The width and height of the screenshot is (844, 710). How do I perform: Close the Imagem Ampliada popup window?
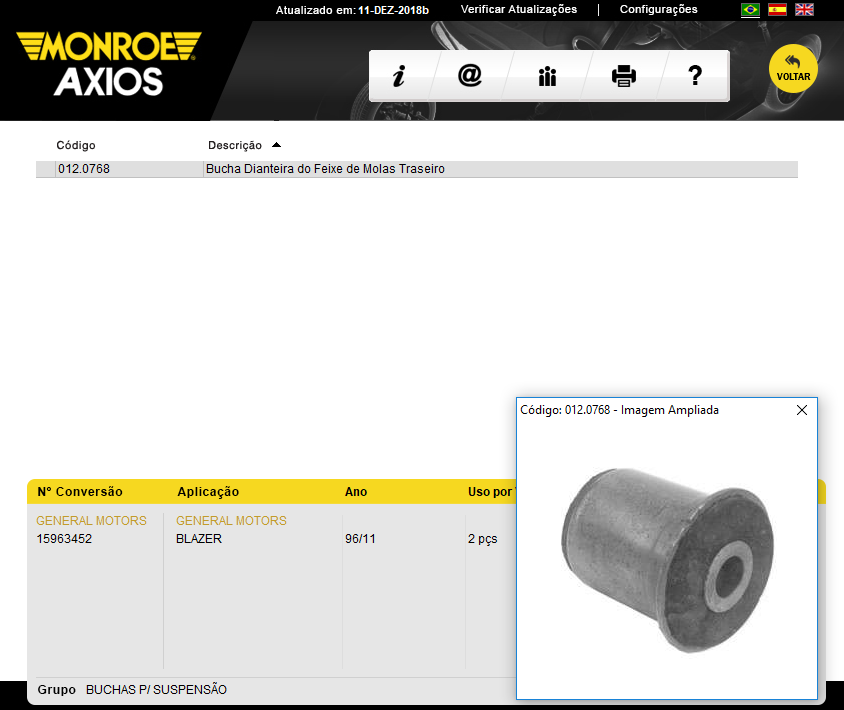tap(801, 410)
